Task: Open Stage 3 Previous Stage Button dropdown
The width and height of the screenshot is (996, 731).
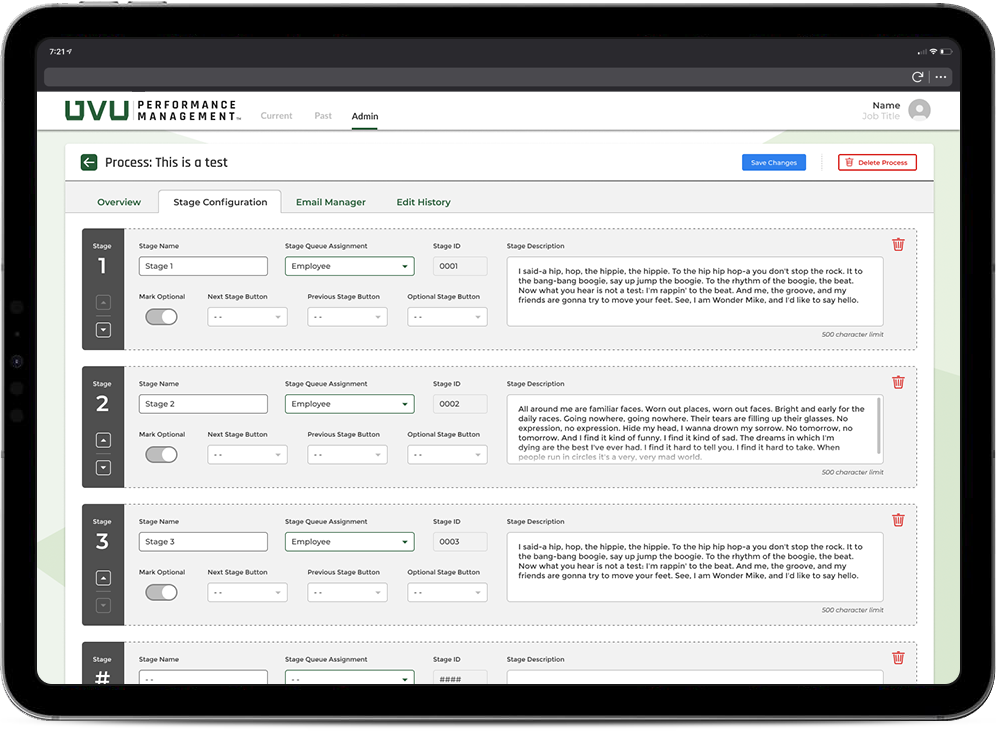Action: point(347,593)
